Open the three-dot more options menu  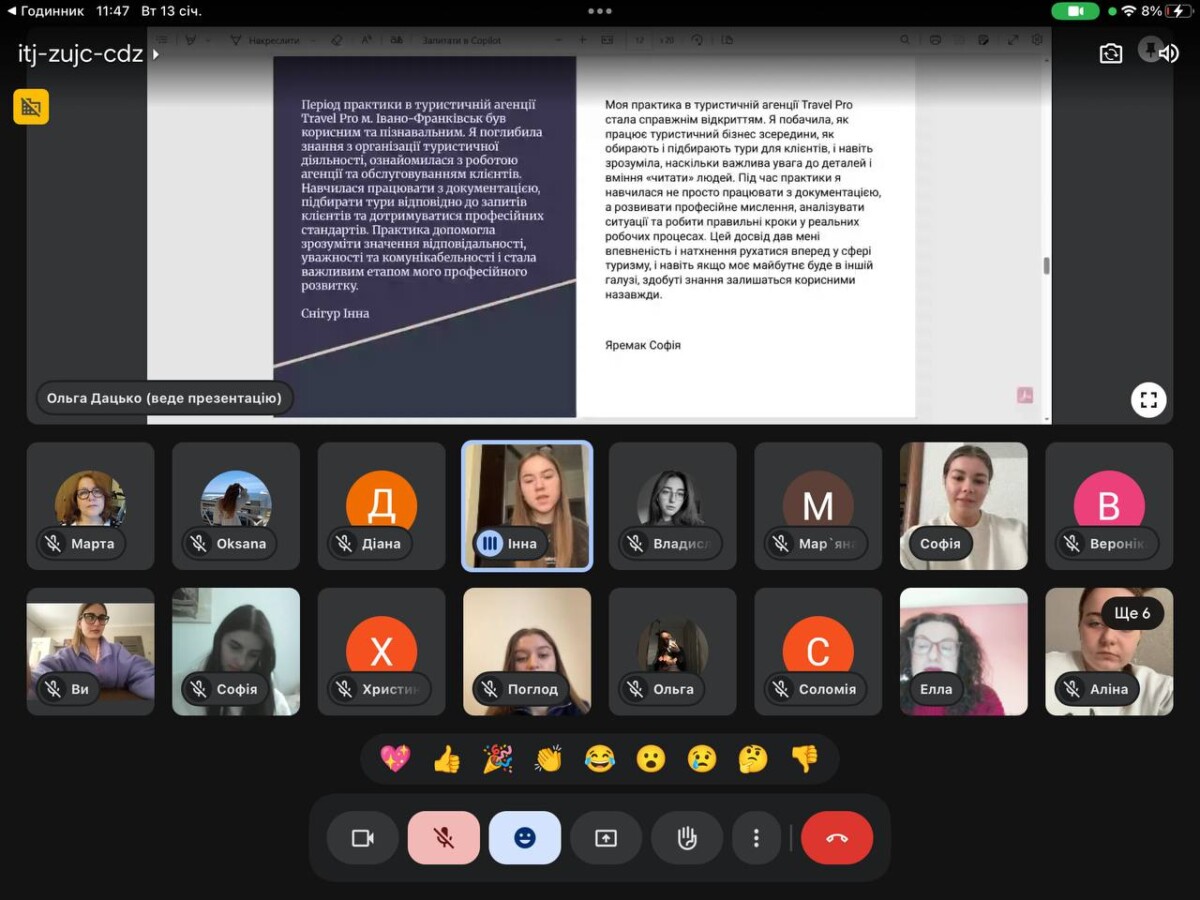pos(757,838)
